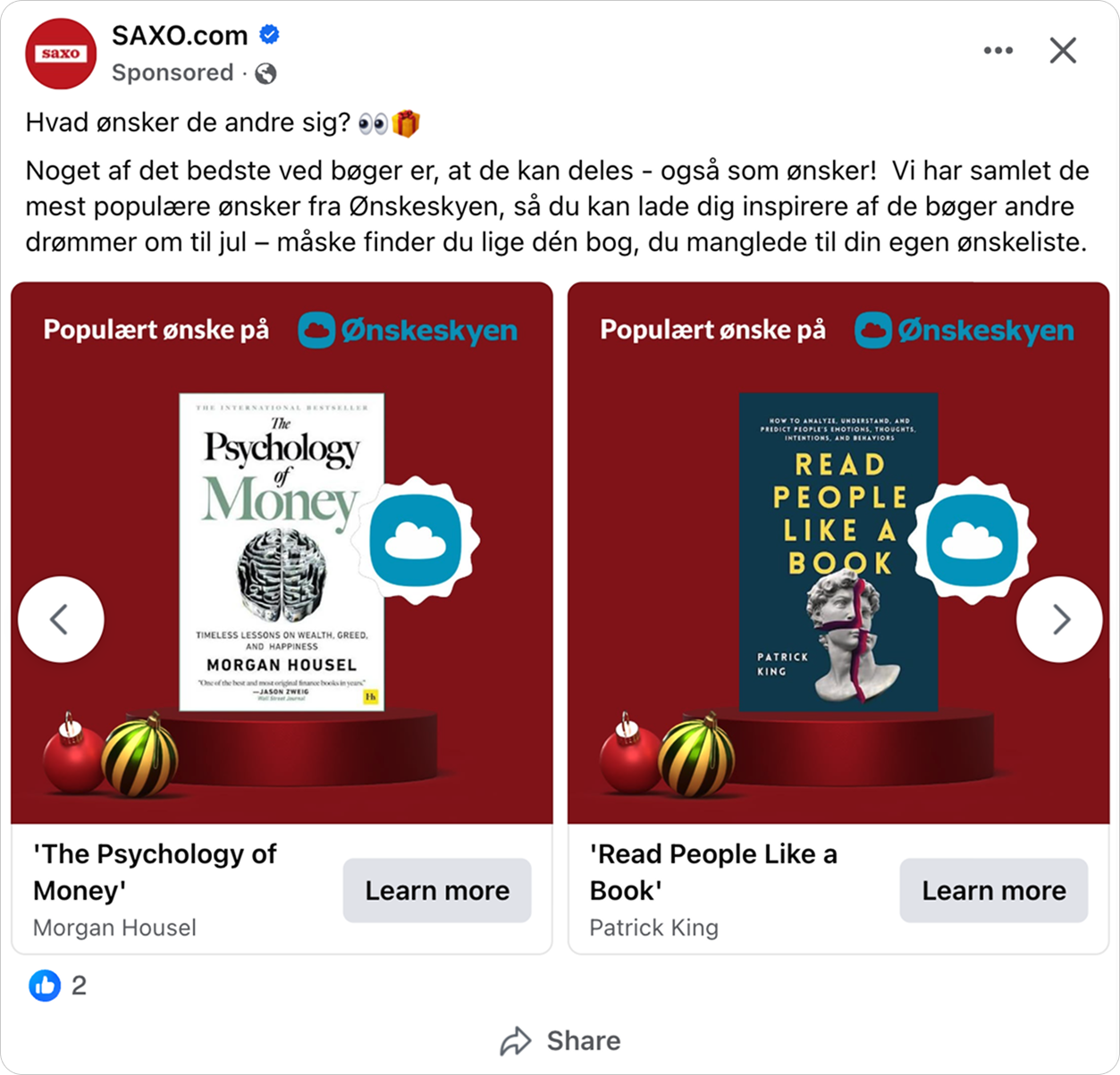Go to previous carousel card

[x=61, y=619]
